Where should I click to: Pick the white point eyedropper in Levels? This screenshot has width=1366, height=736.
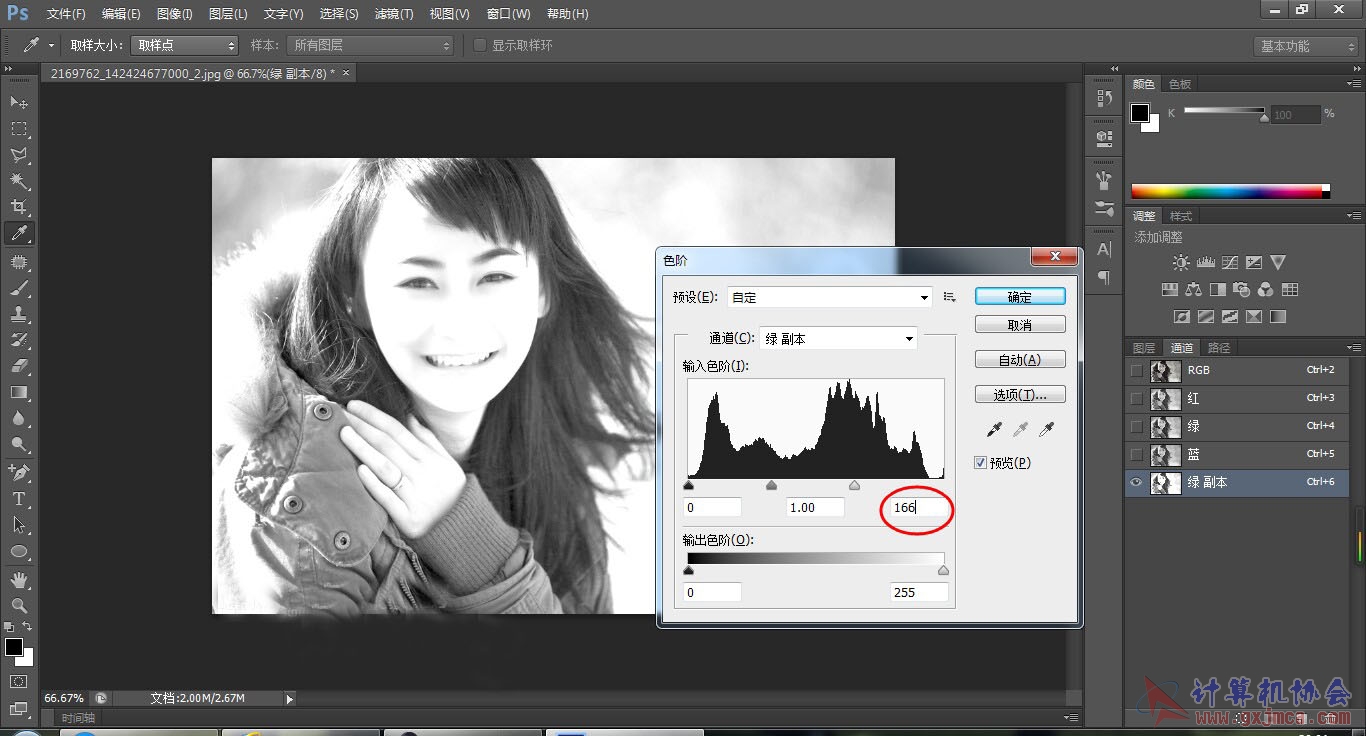1047,429
